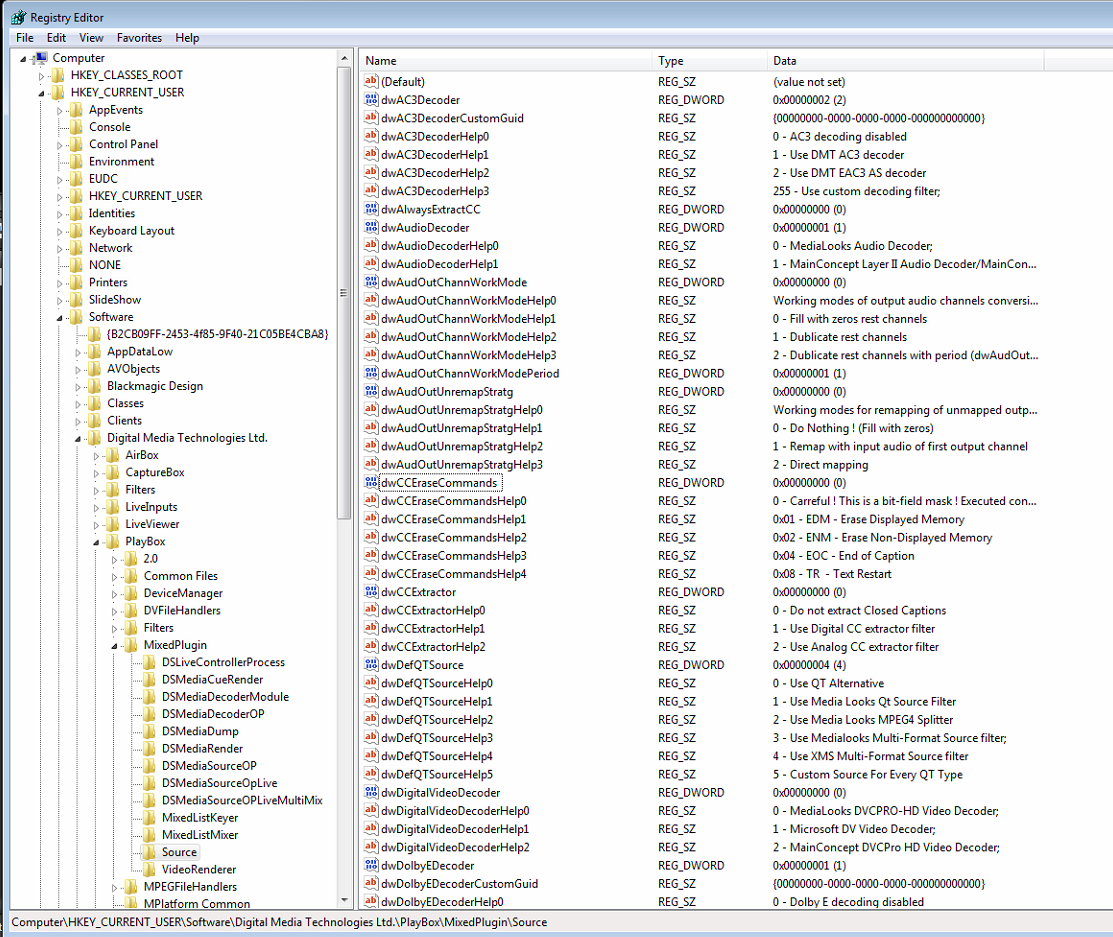Viewport: 1113px width, 937px height.
Task: Sort values by Type column header
Action: (709, 61)
